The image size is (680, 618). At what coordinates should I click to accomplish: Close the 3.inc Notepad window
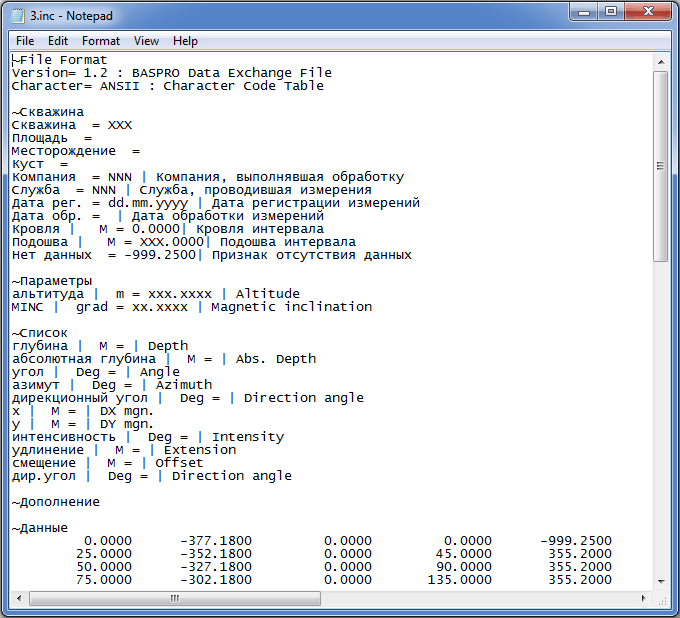648,10
